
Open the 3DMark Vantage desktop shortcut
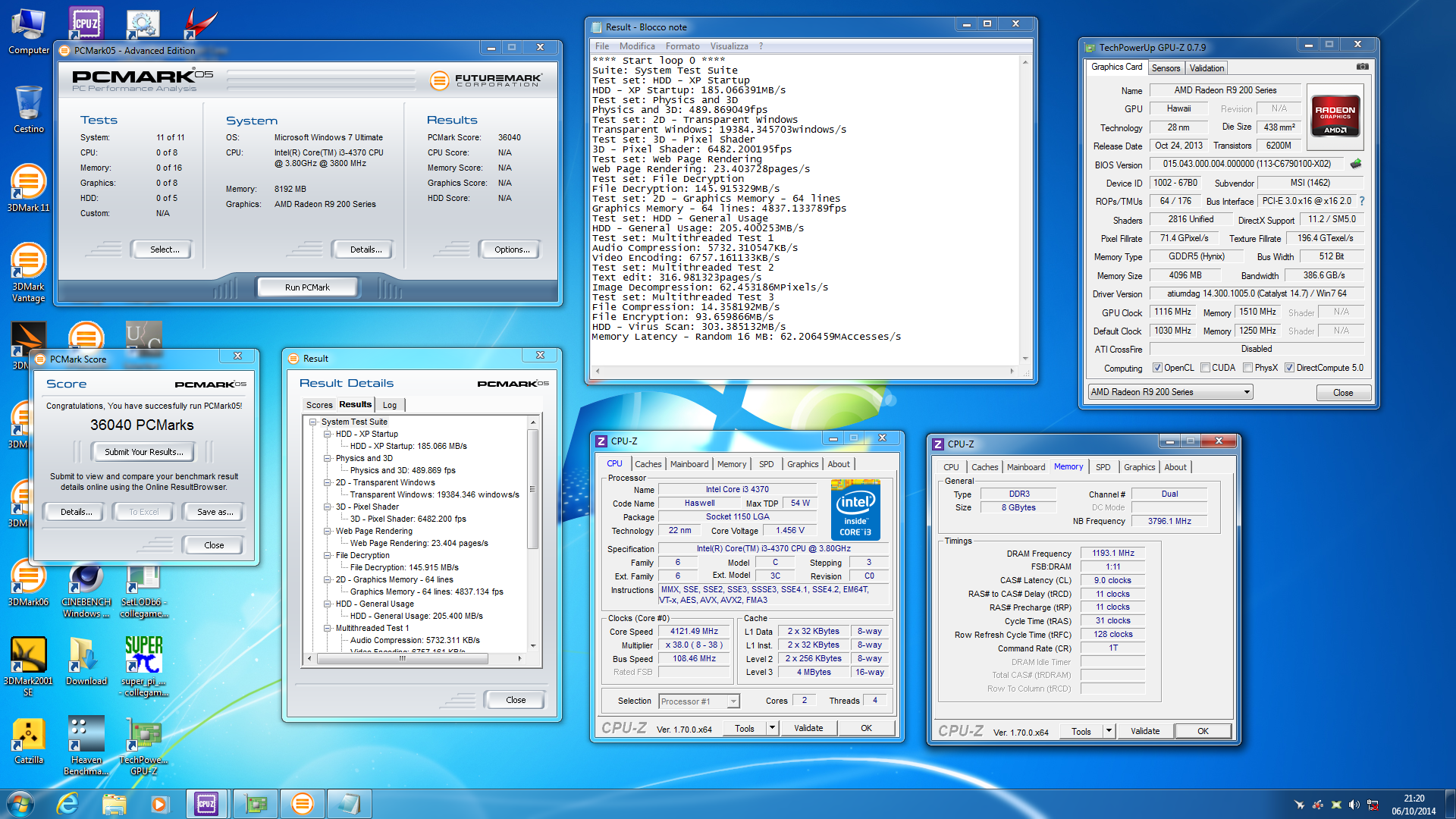pos(28,271)
